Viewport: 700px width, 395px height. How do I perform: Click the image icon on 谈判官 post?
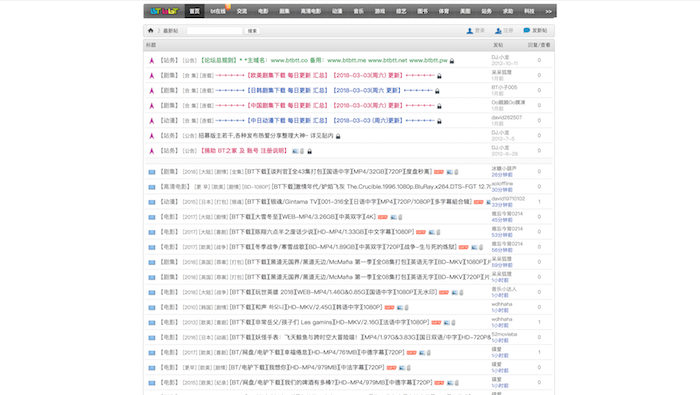tap(450, 172)
